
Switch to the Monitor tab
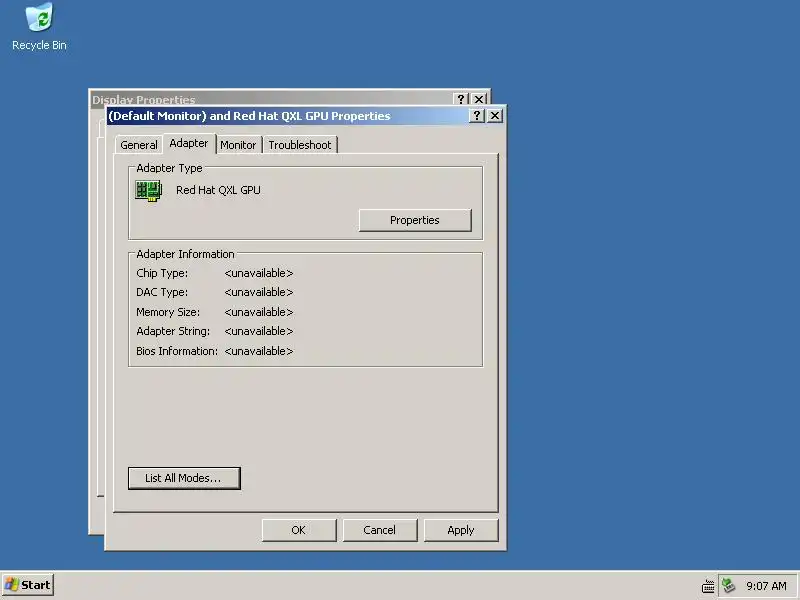238,145
